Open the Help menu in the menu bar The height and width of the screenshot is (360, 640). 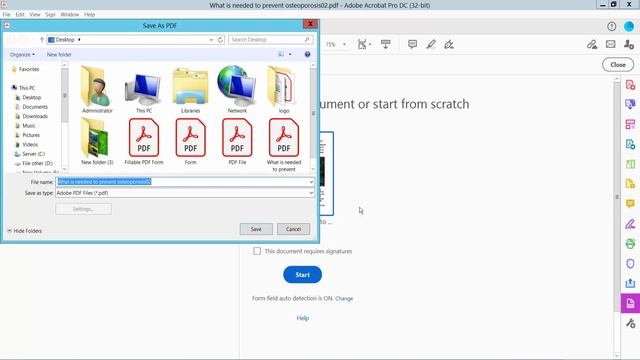tap(89, 14)
